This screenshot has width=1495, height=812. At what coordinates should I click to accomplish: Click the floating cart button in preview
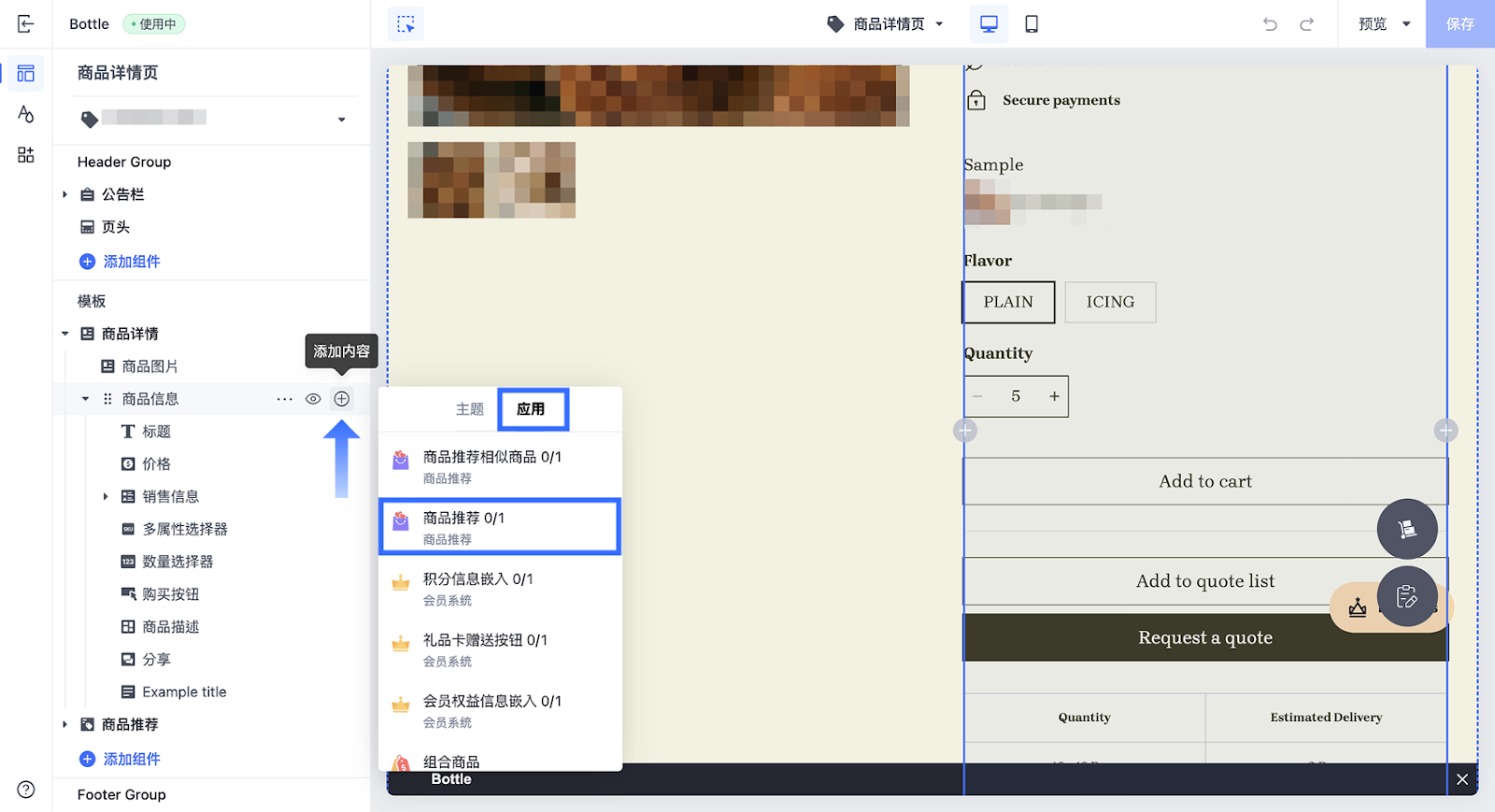pos(1407,530)
